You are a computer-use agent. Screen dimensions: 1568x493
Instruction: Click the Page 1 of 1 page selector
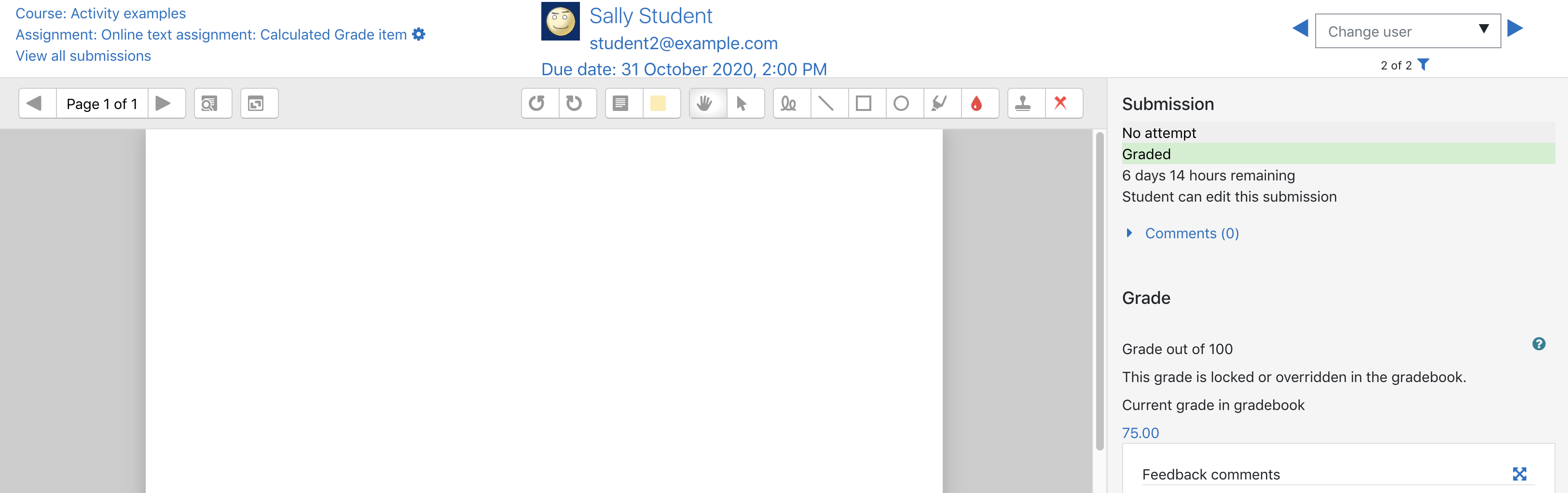102,103
